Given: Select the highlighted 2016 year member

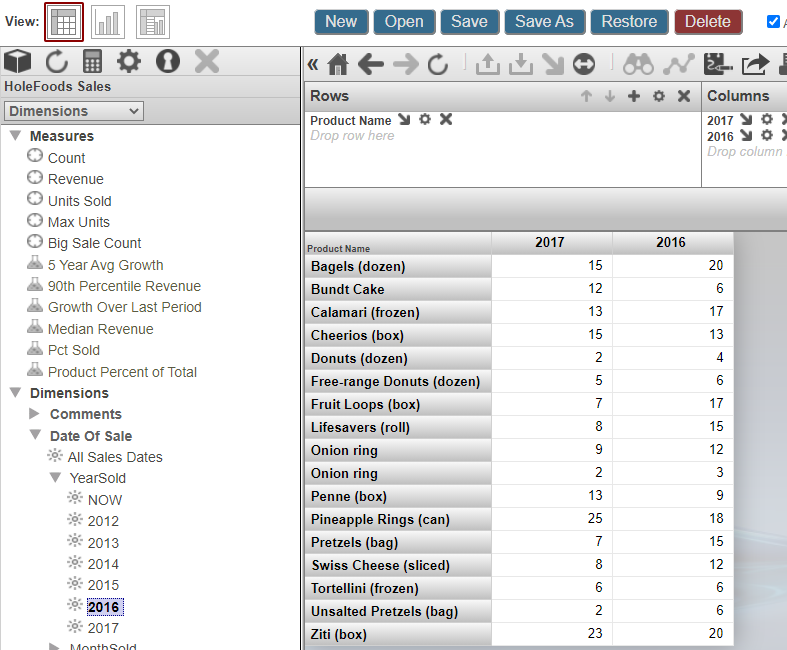Looking at the screenshot, I should (103, 607).
